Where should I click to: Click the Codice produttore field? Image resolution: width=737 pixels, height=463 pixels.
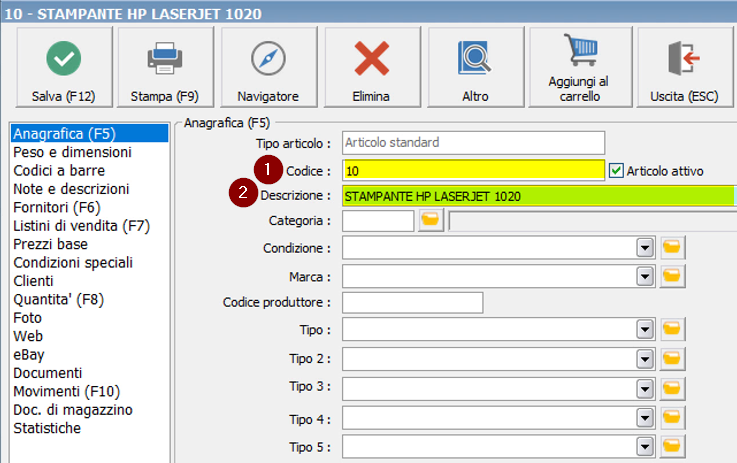click(x=413, y=302)
